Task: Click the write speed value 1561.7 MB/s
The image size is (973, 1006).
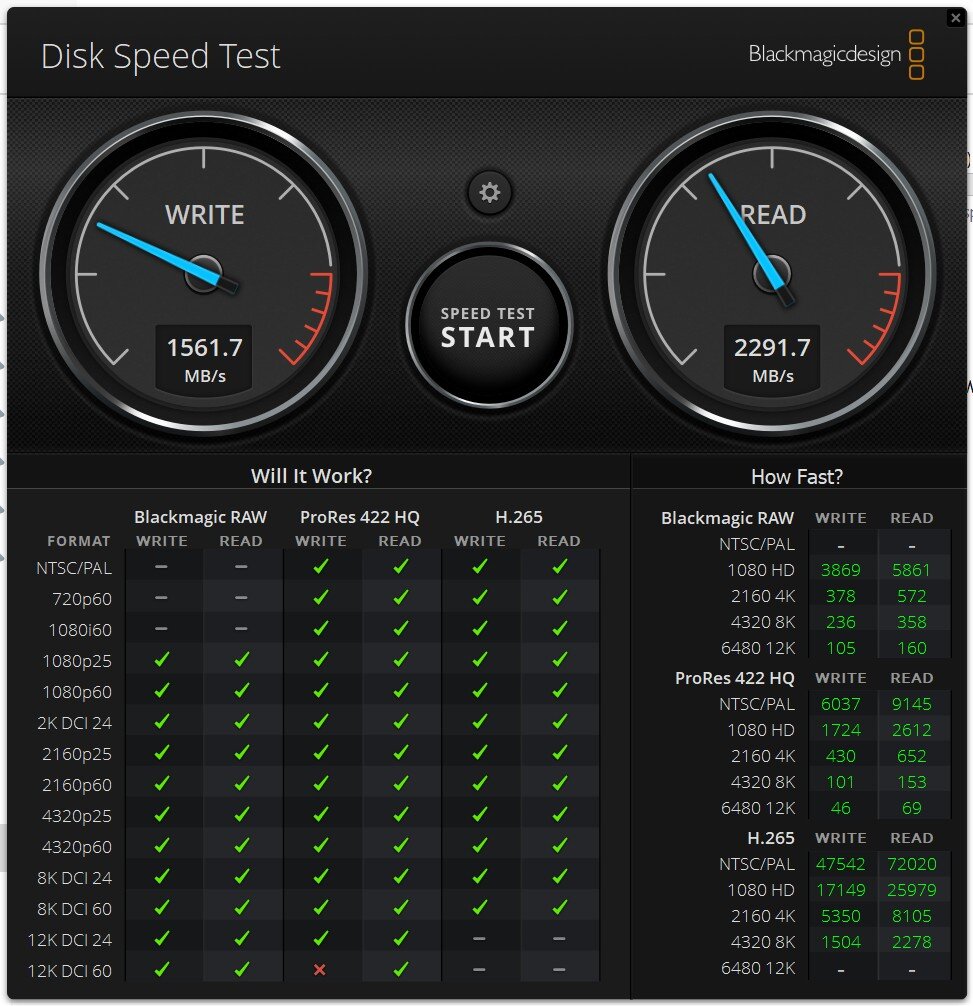Action: (205, 358)
